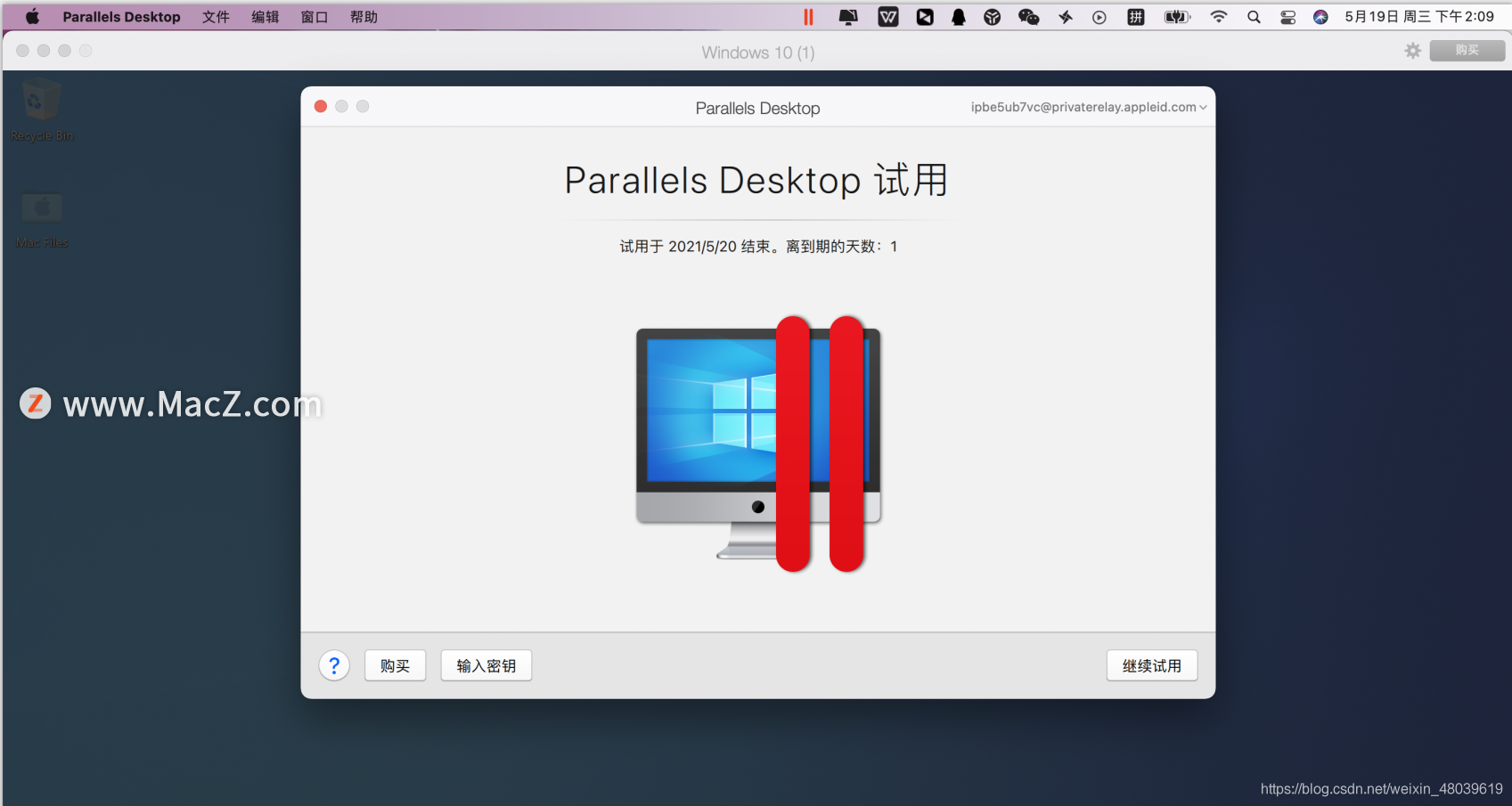Open the Parallels Desktop app menu

121,17
